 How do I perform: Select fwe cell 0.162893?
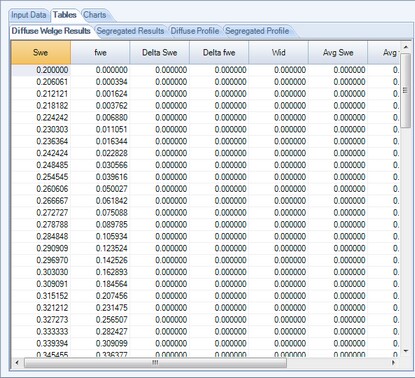point(100,272)
